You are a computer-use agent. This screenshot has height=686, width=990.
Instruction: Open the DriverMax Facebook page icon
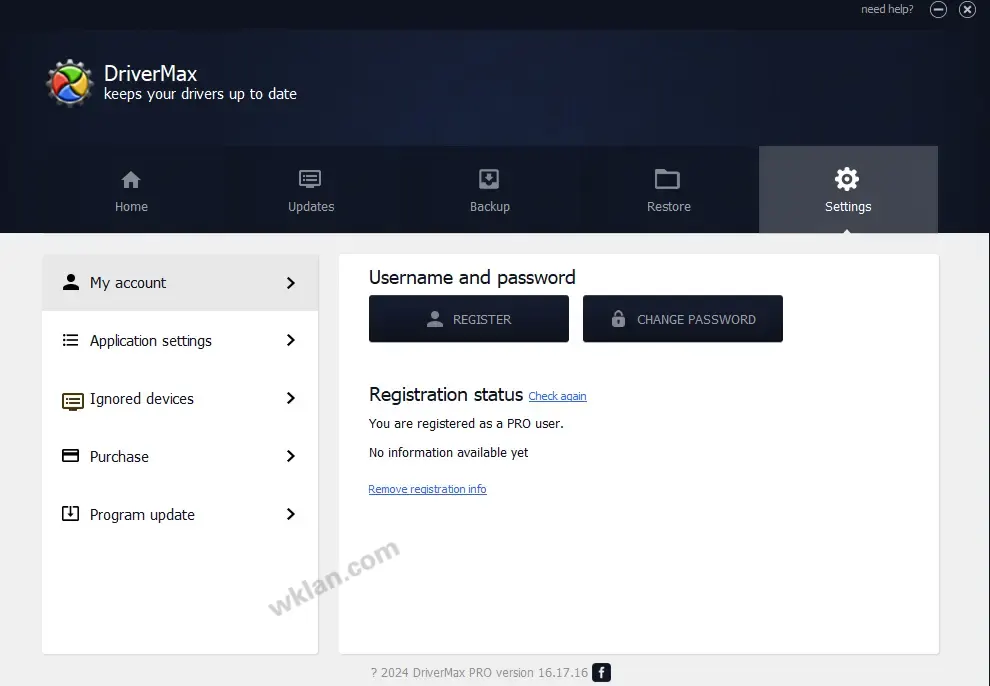pyautogui.click(x=602, y=673)
